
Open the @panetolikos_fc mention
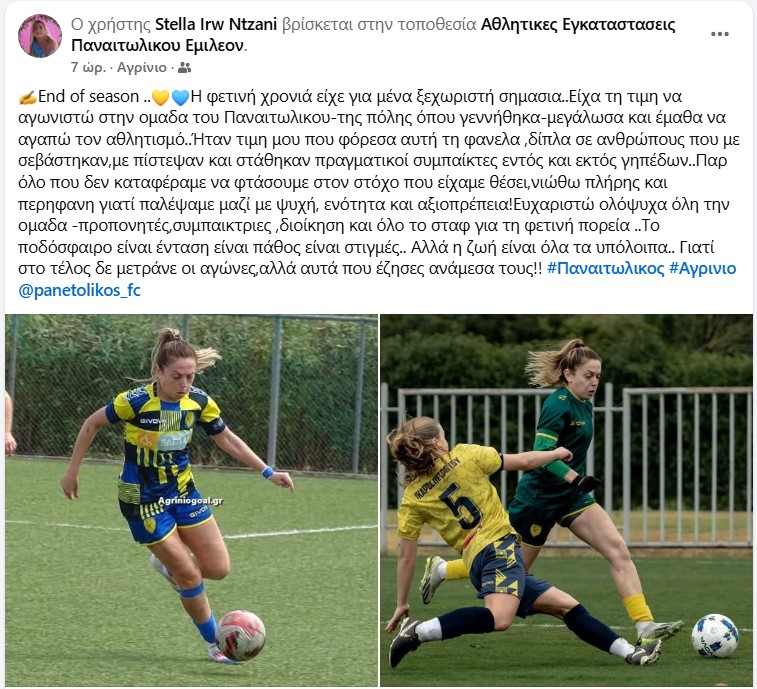(x=79, y=290)
